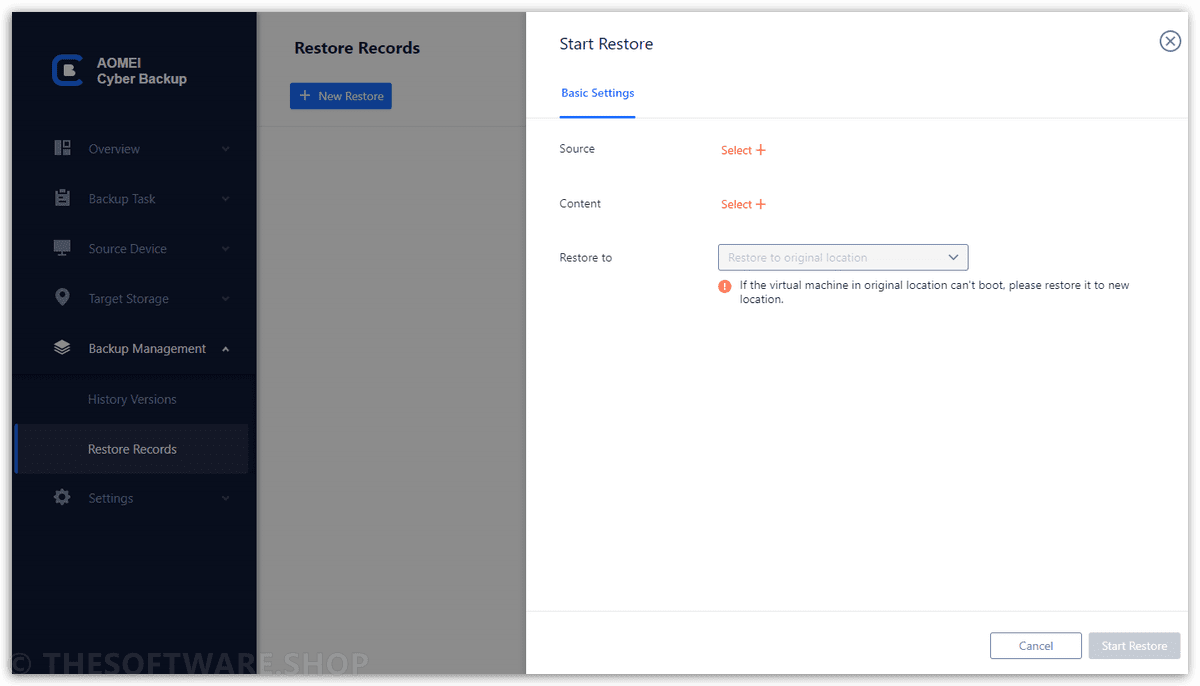Open the Source Device sidebar menu item
Viewport: 1200px width, 686px height.
132,249
